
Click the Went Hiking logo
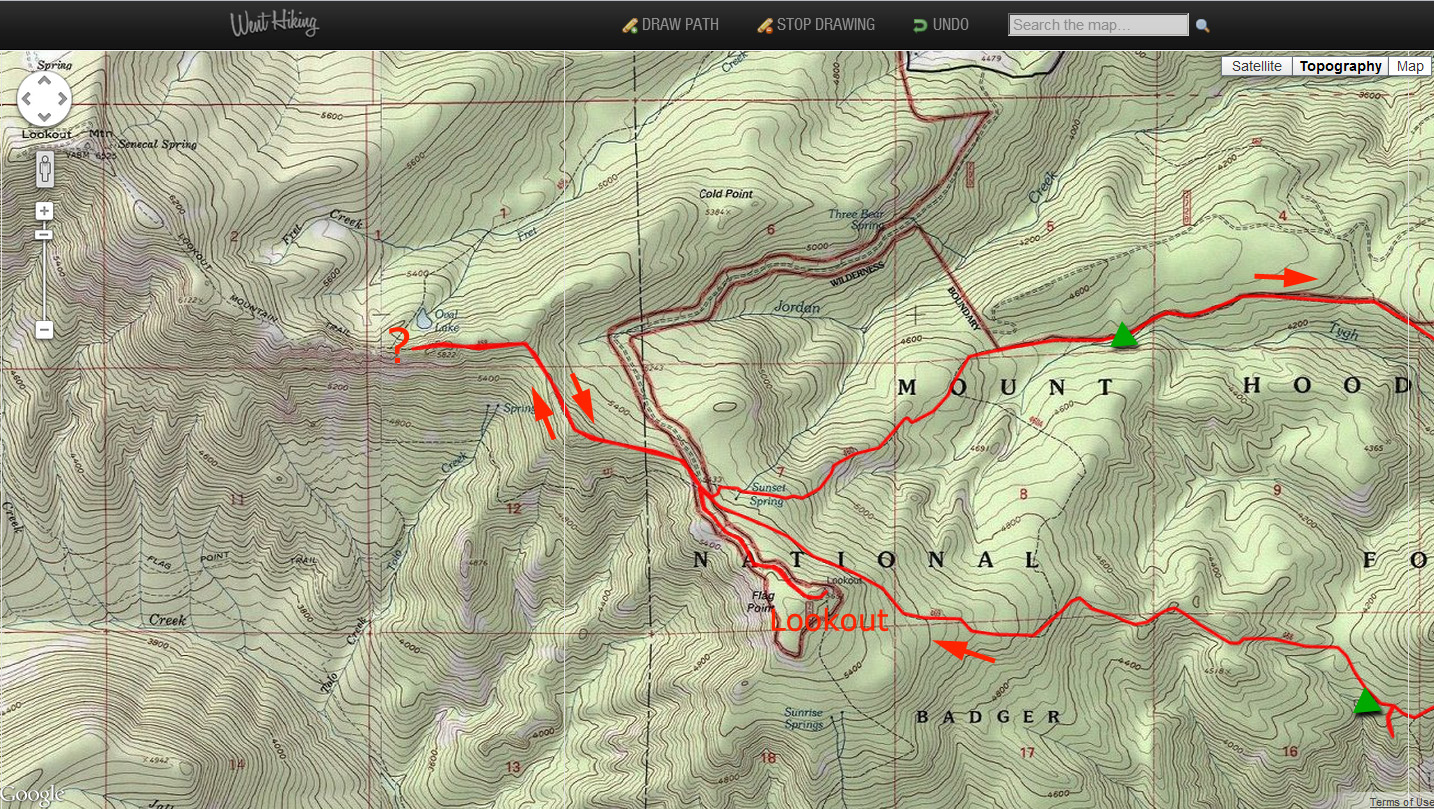274,24
